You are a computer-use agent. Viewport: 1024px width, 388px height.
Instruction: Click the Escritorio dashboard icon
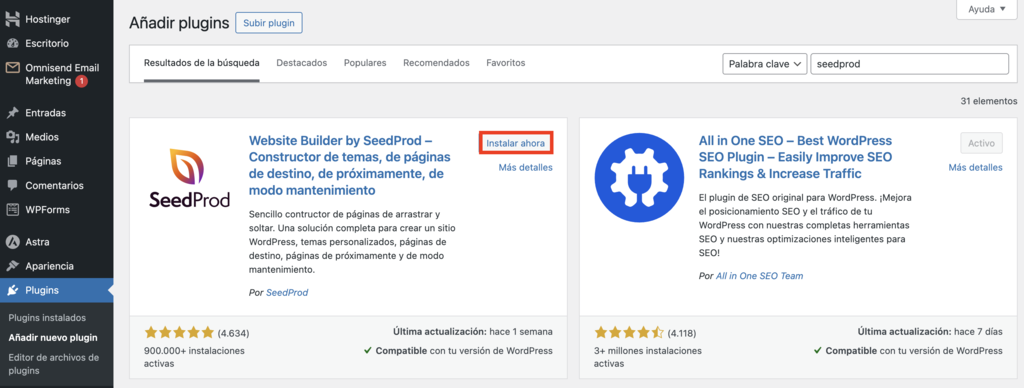tap(12, 44)
